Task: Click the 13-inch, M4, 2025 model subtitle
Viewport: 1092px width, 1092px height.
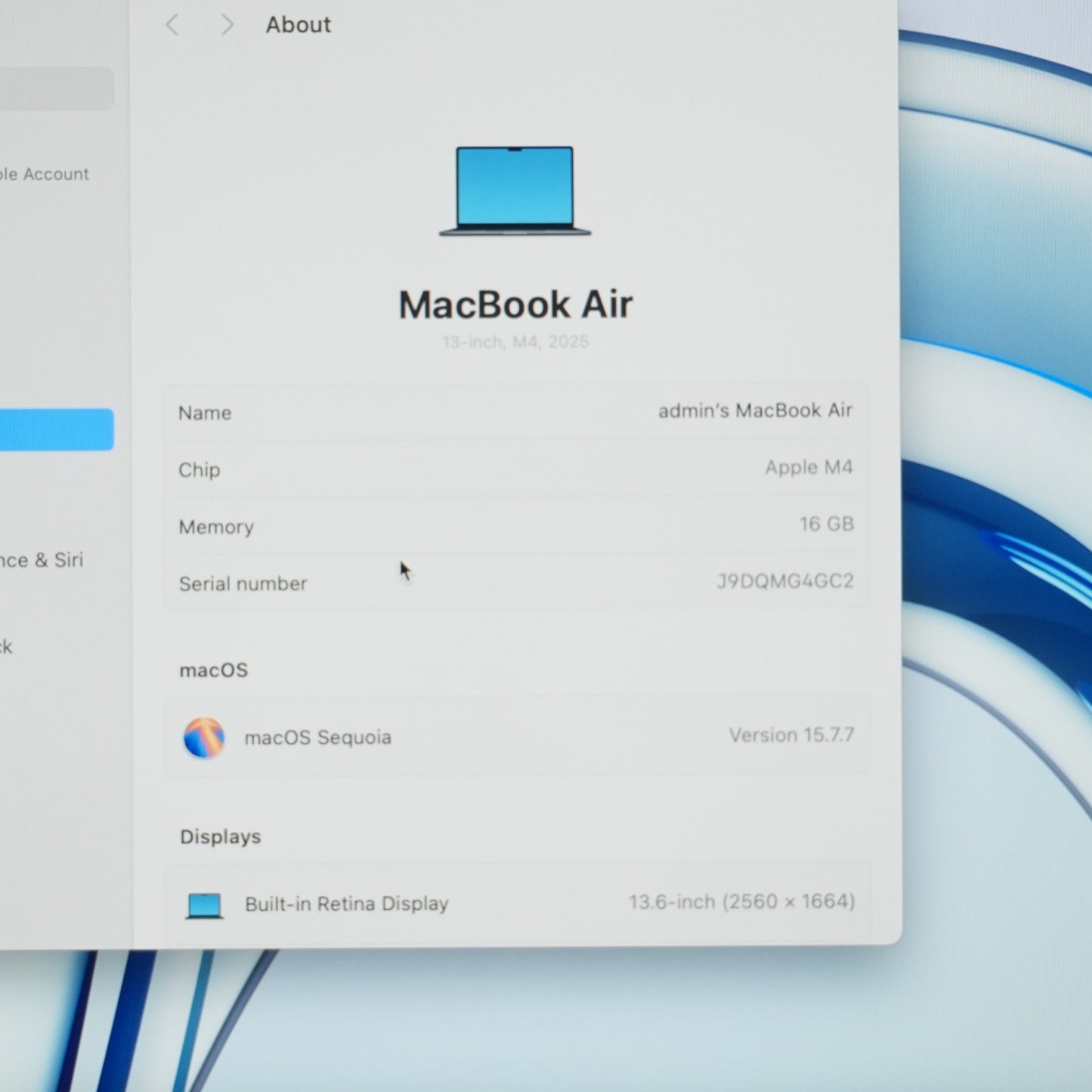Action: coord(515,342)
